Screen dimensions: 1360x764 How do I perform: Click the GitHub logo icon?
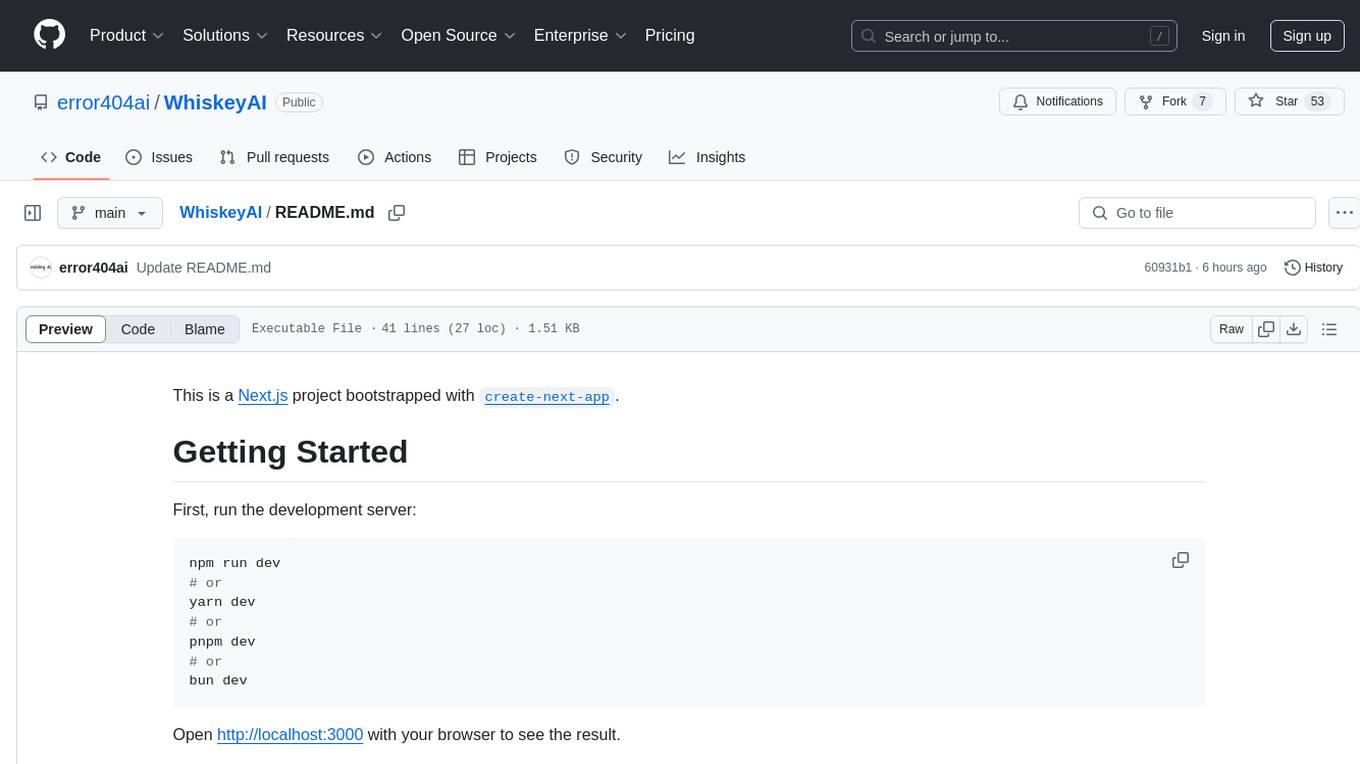click(x=49, y=35)
